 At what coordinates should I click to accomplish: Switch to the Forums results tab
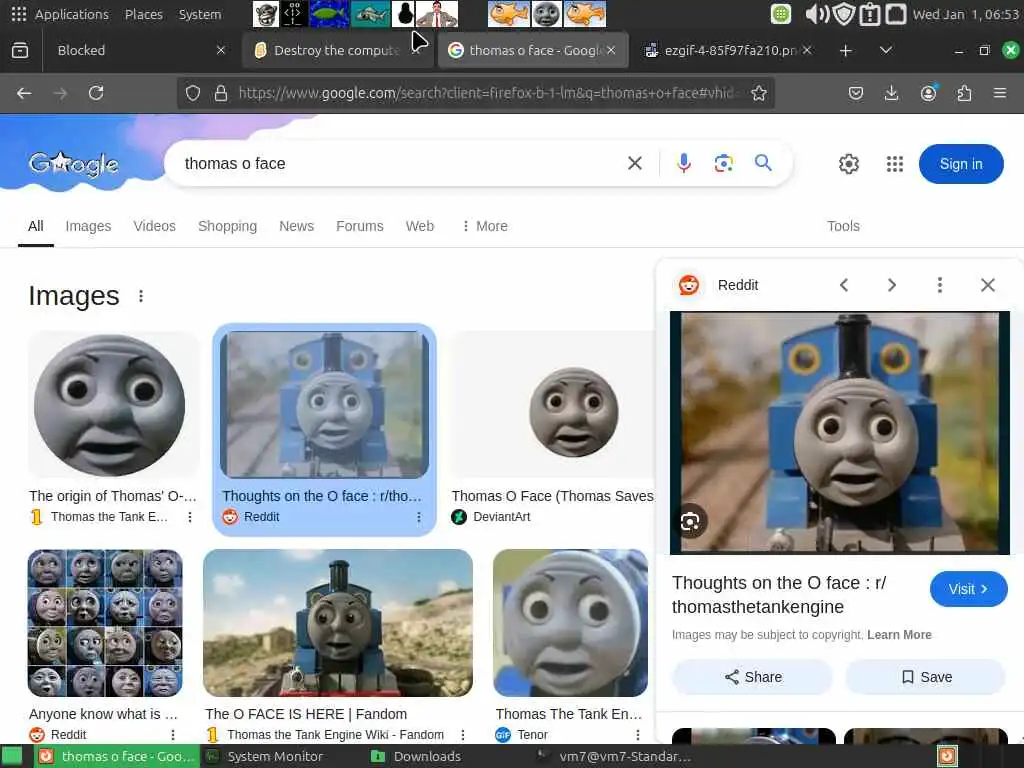coord(360,226)
